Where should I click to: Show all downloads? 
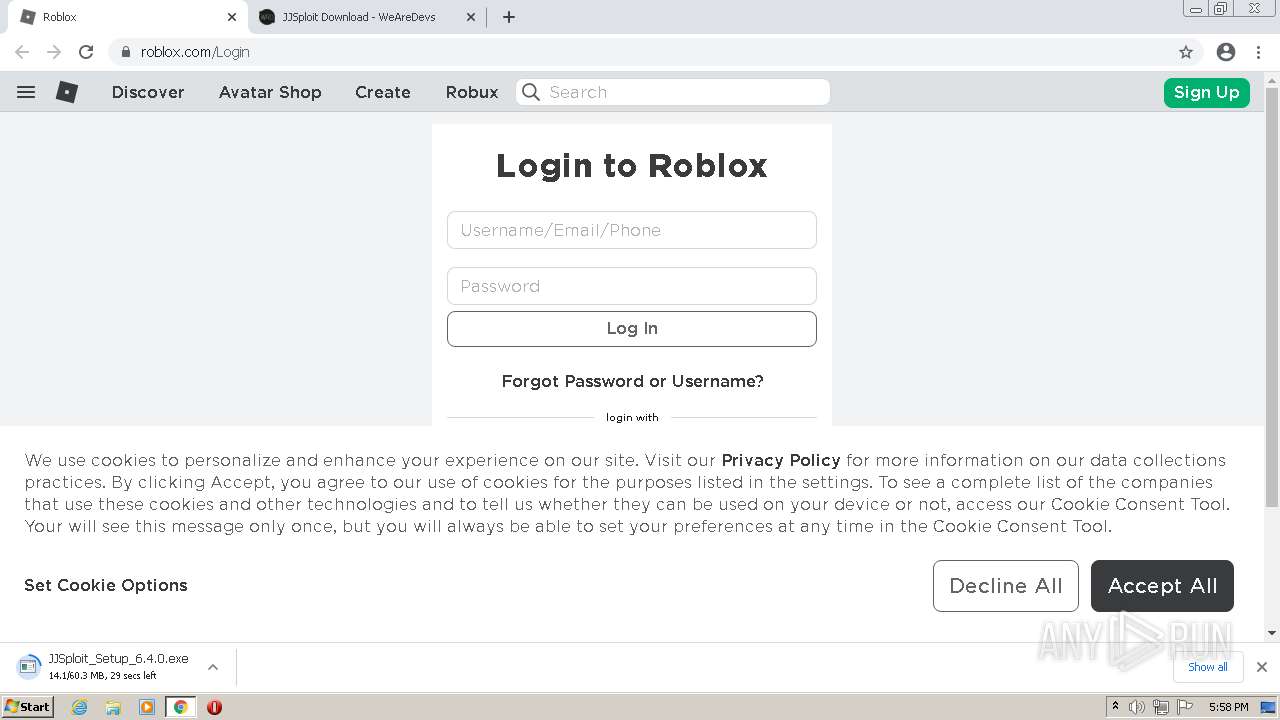point(1208,667)
